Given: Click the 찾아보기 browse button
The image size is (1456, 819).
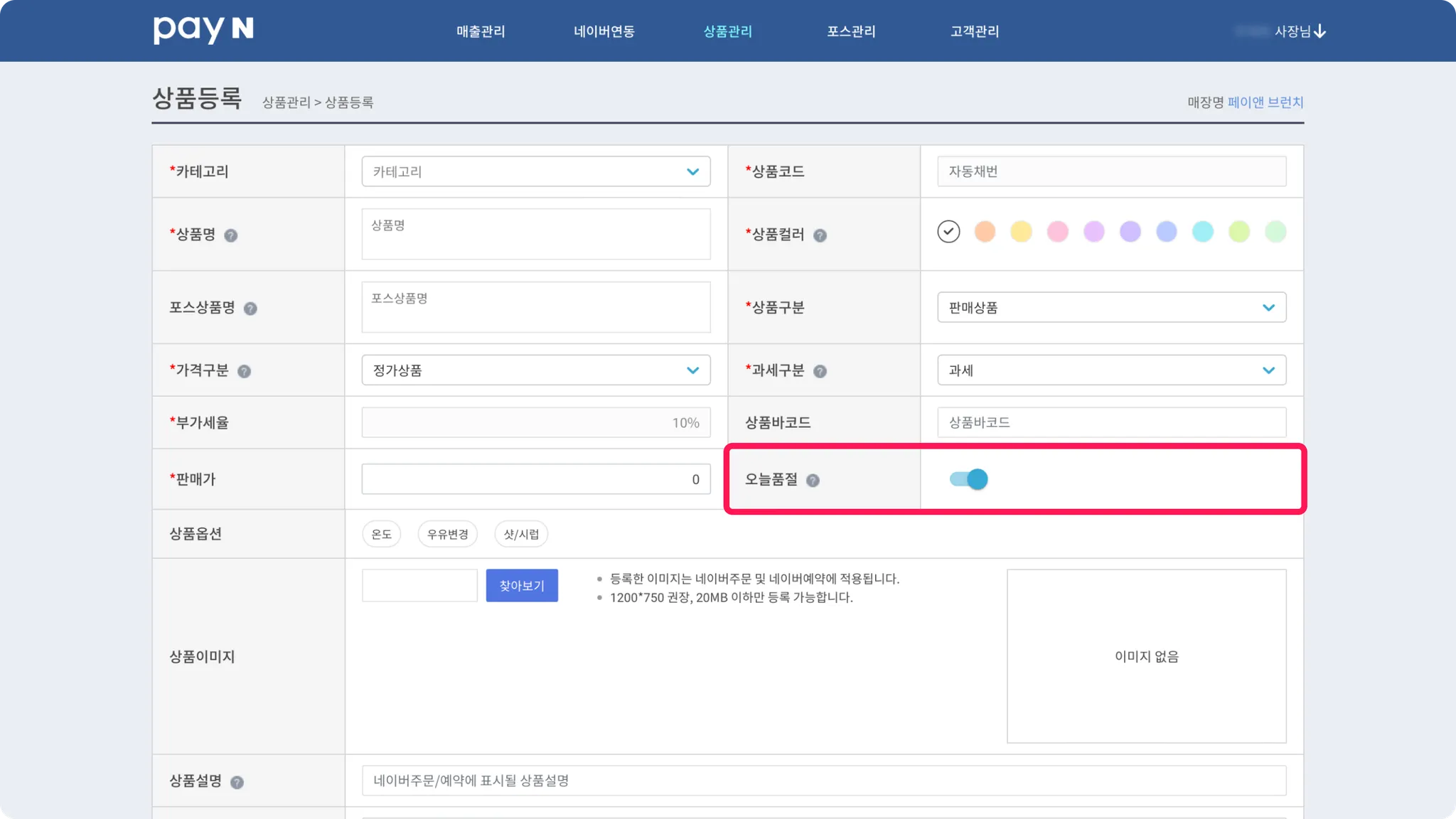Looking at the screenshot, I should click(521, 585).
